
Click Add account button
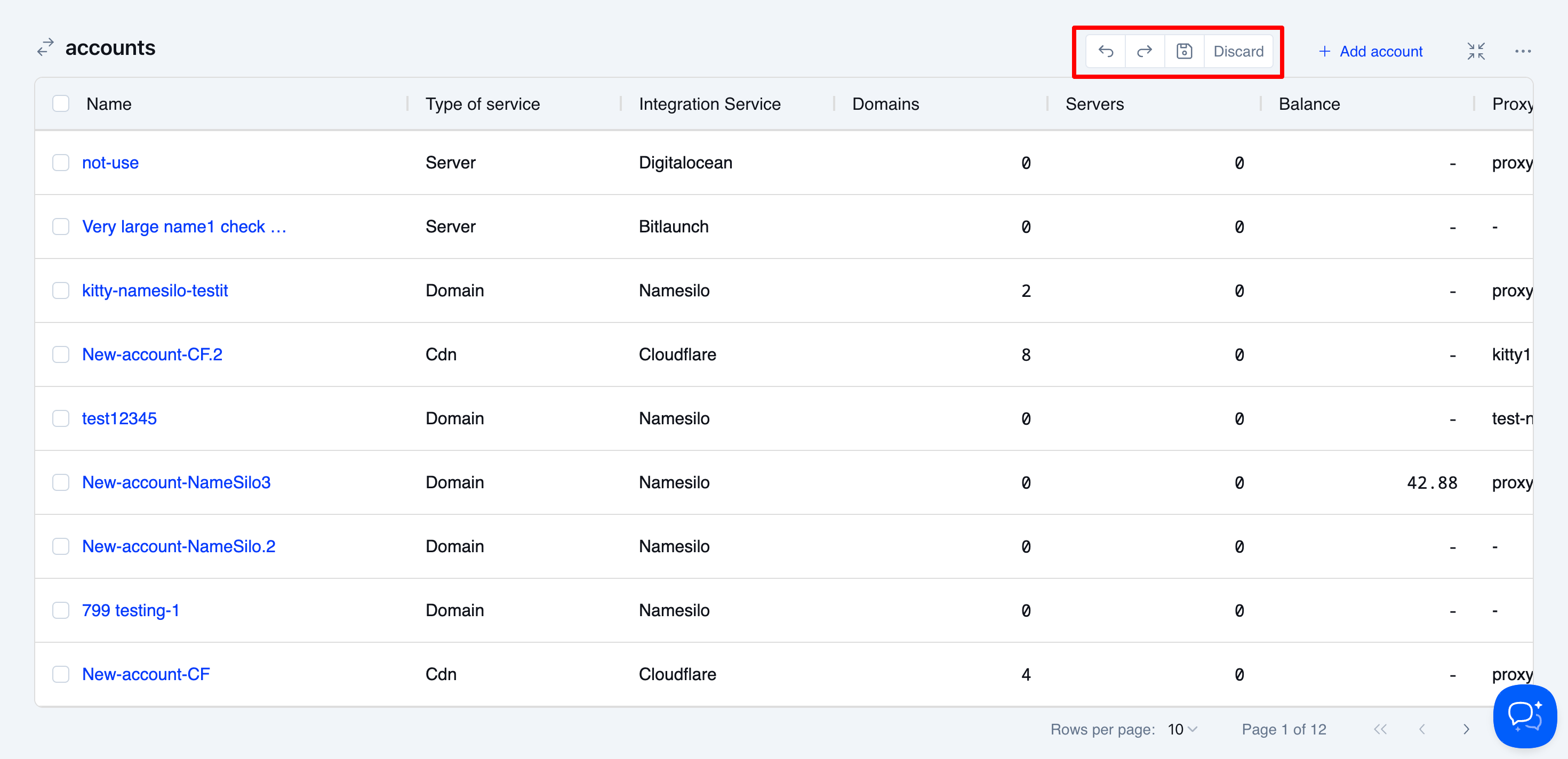pos(1370,52)
